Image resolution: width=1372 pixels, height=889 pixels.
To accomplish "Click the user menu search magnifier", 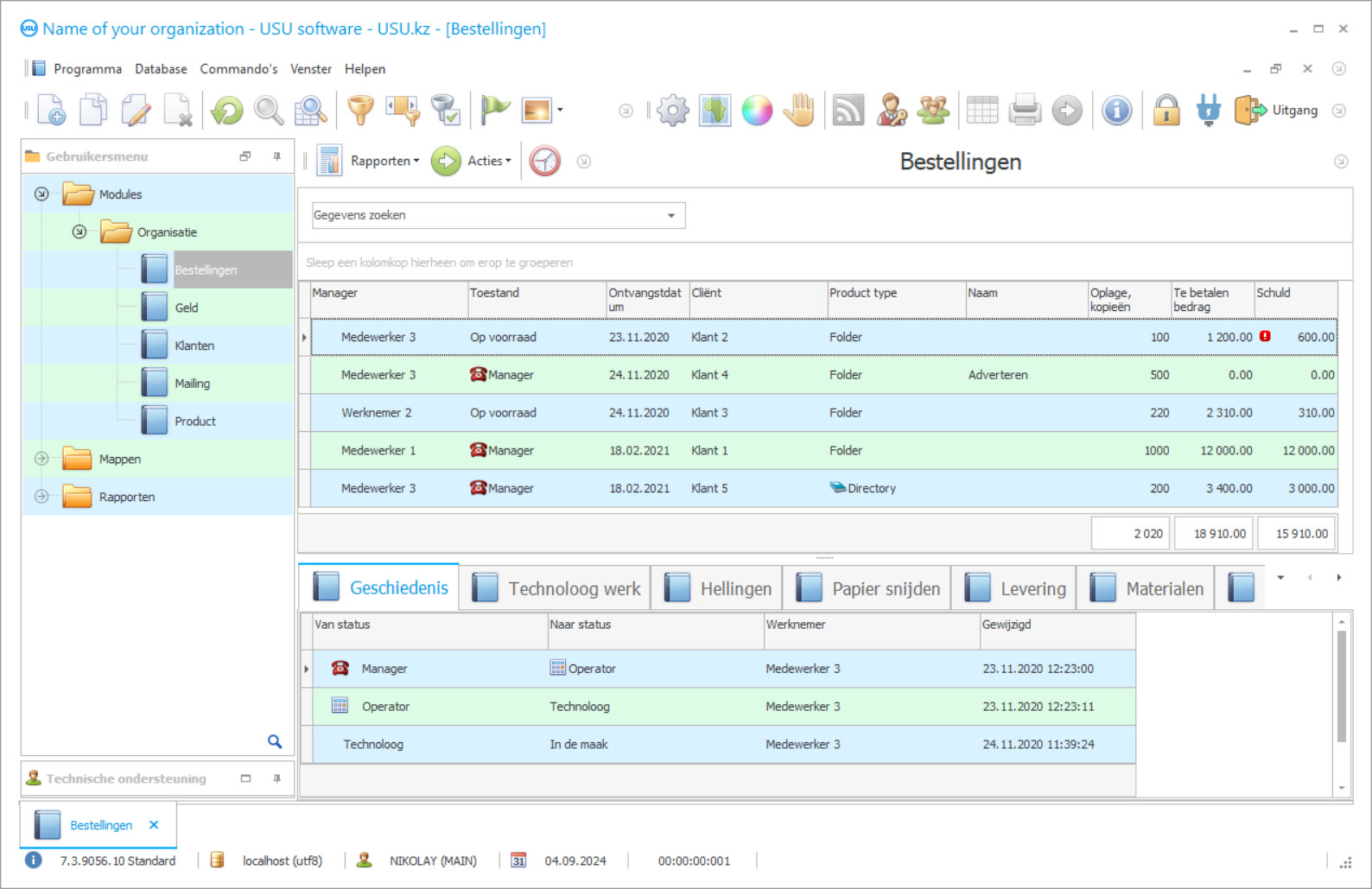I will tap(275, 741).
